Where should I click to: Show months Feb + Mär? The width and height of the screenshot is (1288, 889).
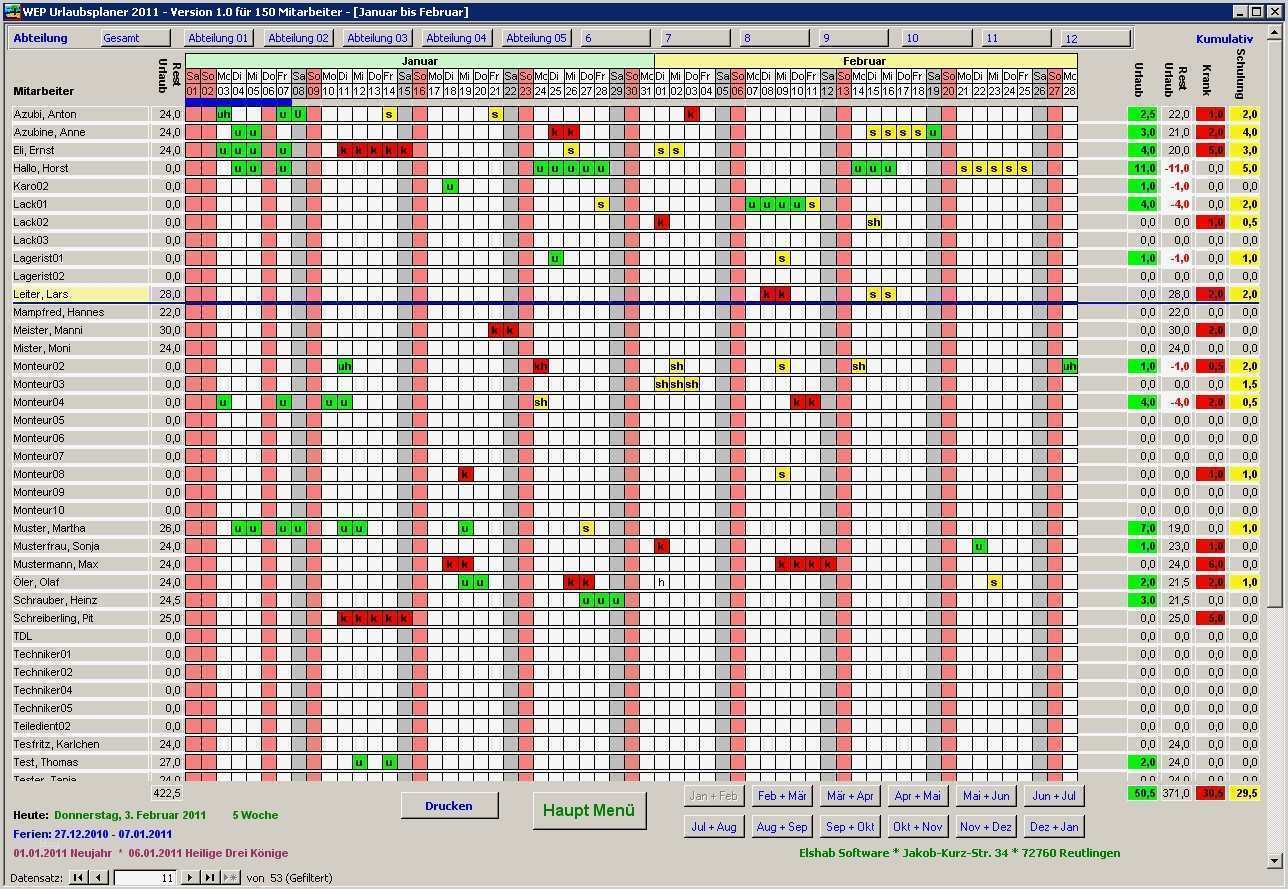(x=781, y=796)
